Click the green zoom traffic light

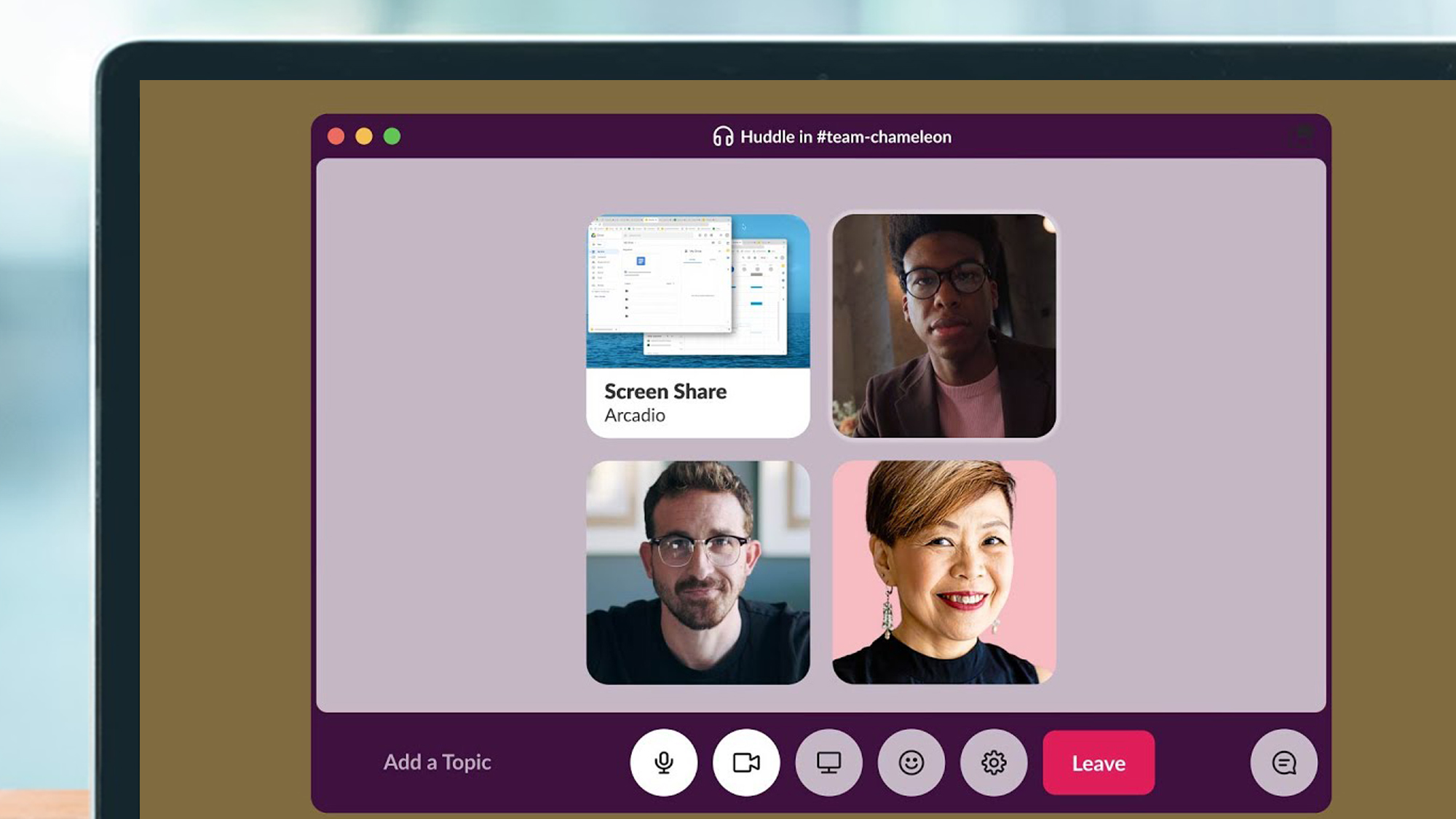[x=392, y=135]
